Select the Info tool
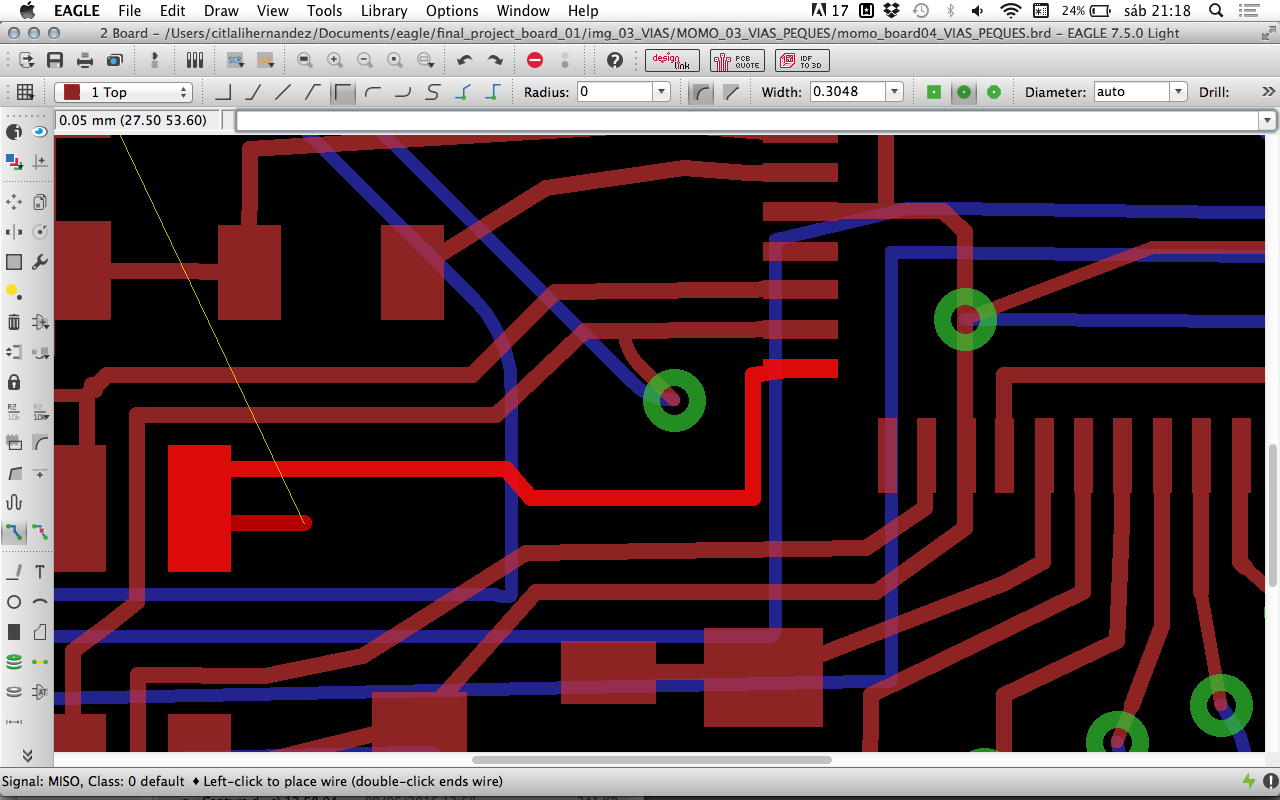 tap(14, 131)
